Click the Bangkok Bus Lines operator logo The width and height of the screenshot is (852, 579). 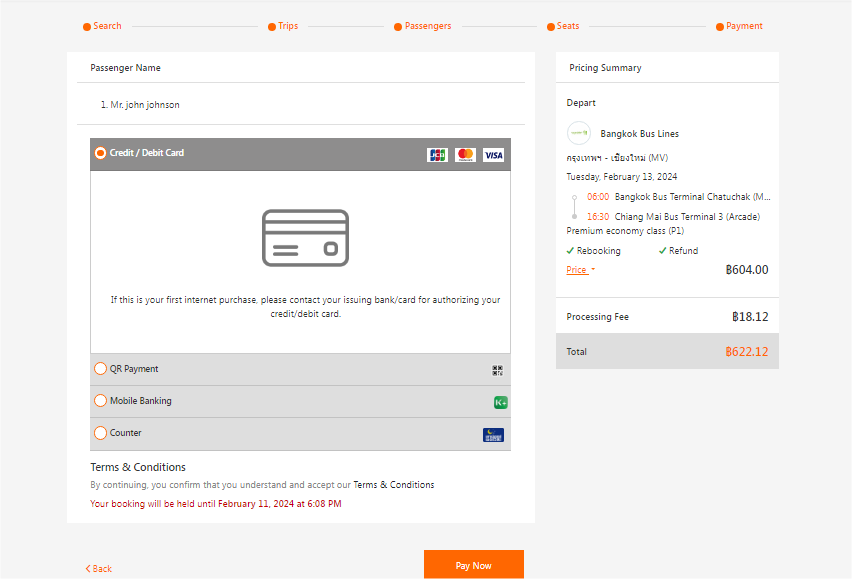pos(579,133)
